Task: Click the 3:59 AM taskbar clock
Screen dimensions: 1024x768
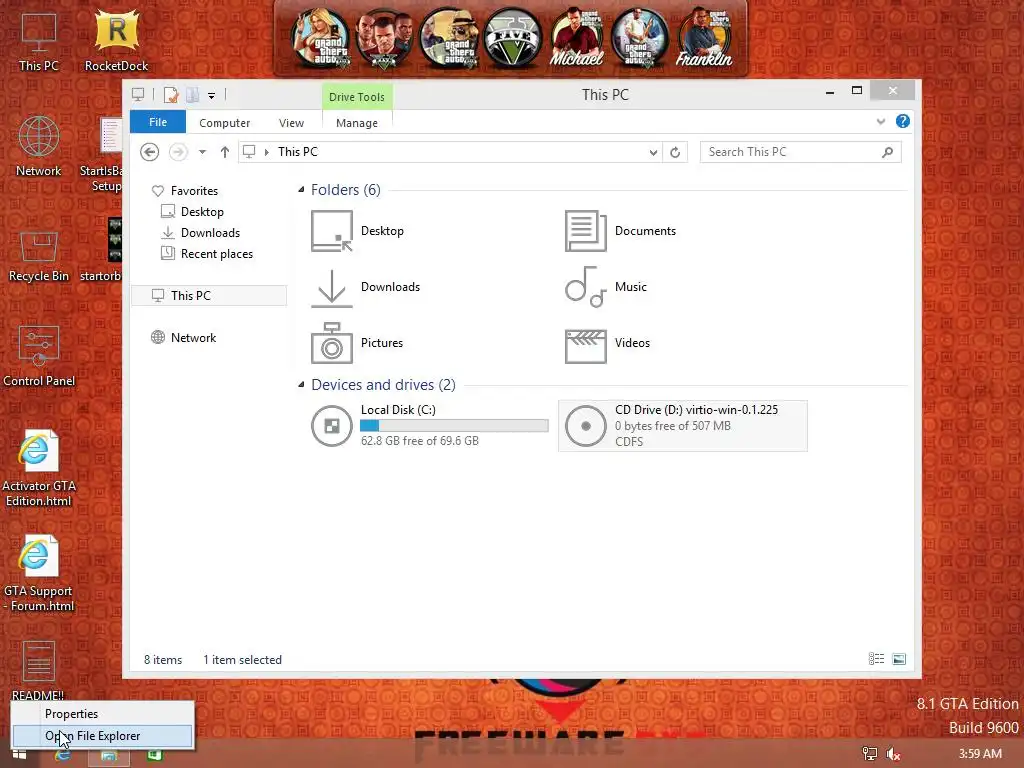Action: (980, 754)
